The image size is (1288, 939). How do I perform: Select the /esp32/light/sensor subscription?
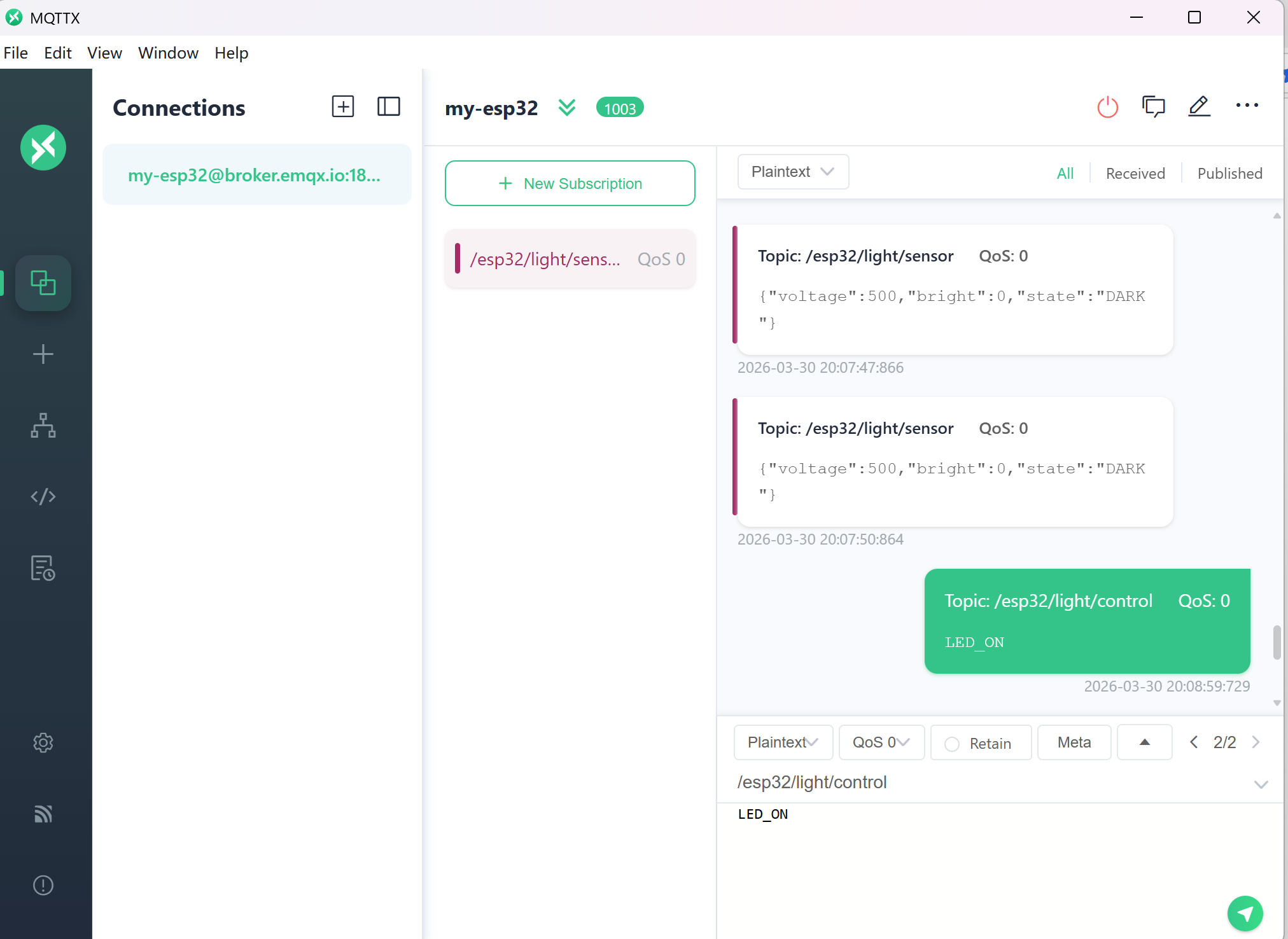570,259
